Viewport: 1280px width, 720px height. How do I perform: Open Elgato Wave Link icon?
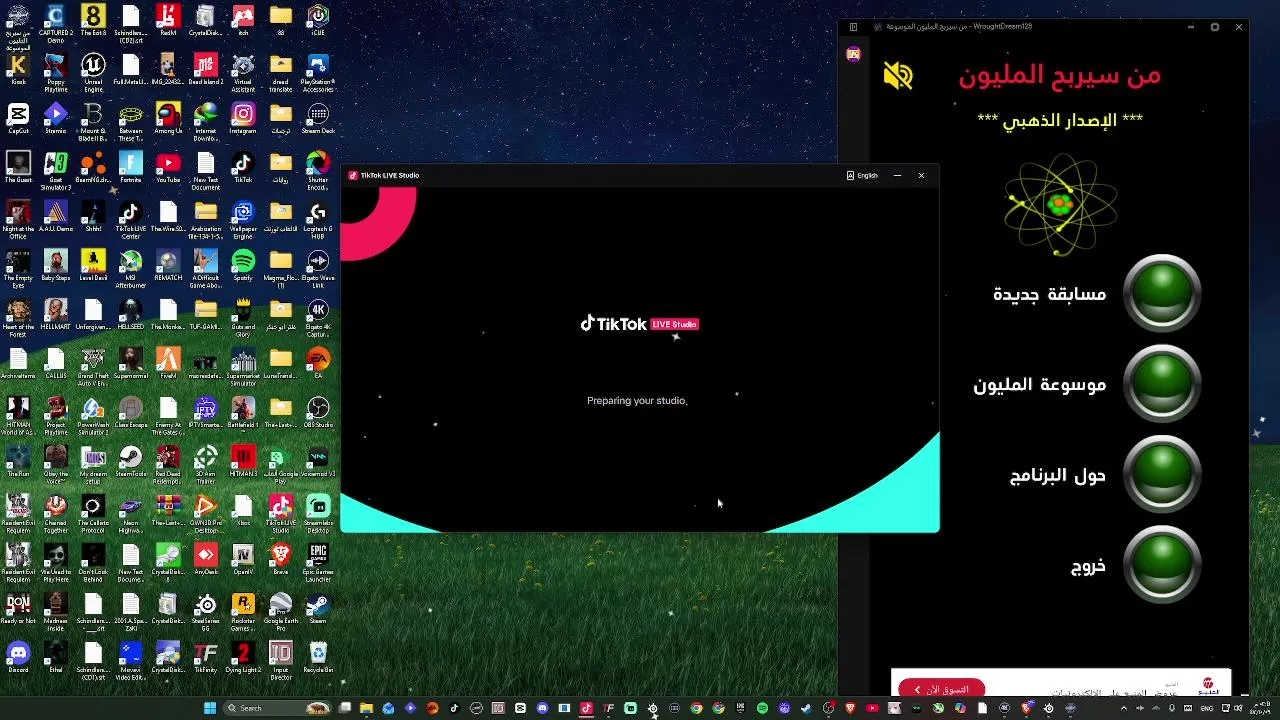(x=318, y=268)
